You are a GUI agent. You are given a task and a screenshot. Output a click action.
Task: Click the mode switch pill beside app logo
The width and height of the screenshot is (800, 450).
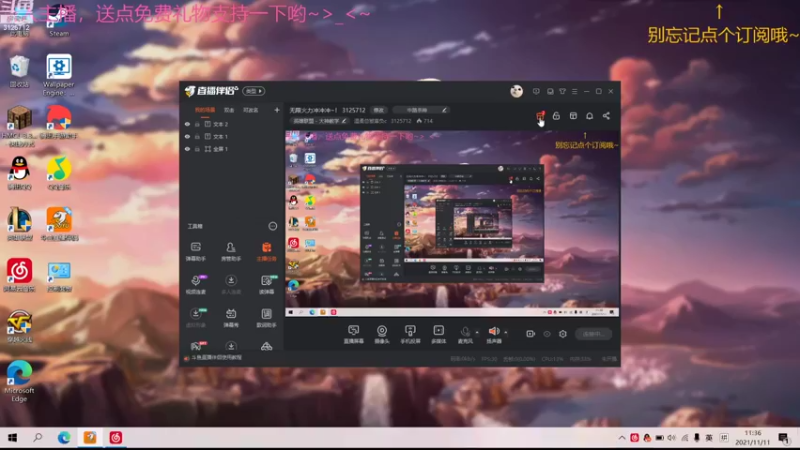tap(254, 91)
